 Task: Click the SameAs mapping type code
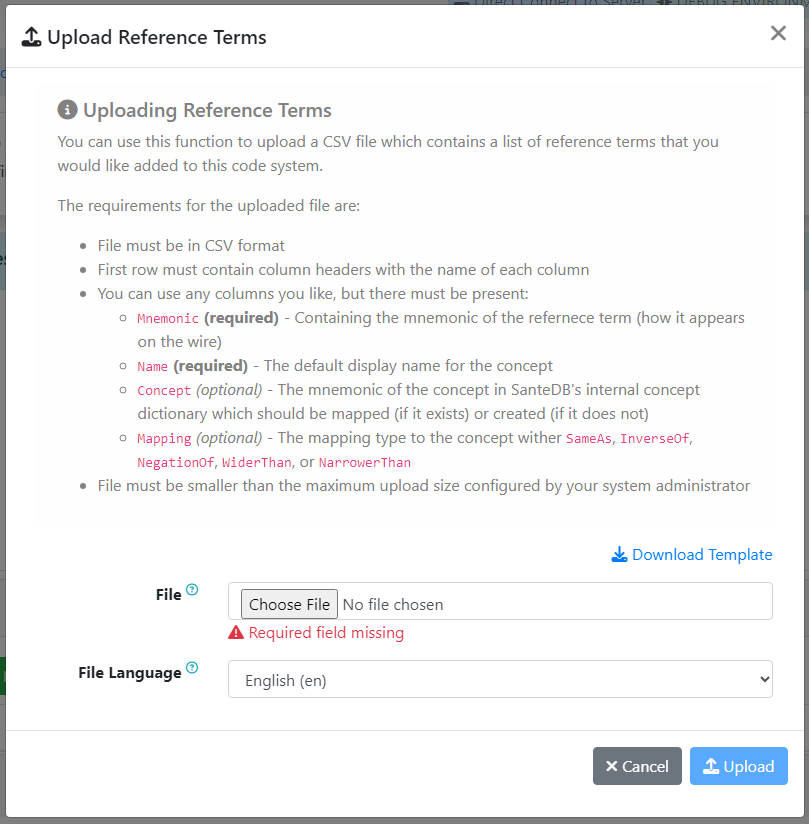coord(588,439)
